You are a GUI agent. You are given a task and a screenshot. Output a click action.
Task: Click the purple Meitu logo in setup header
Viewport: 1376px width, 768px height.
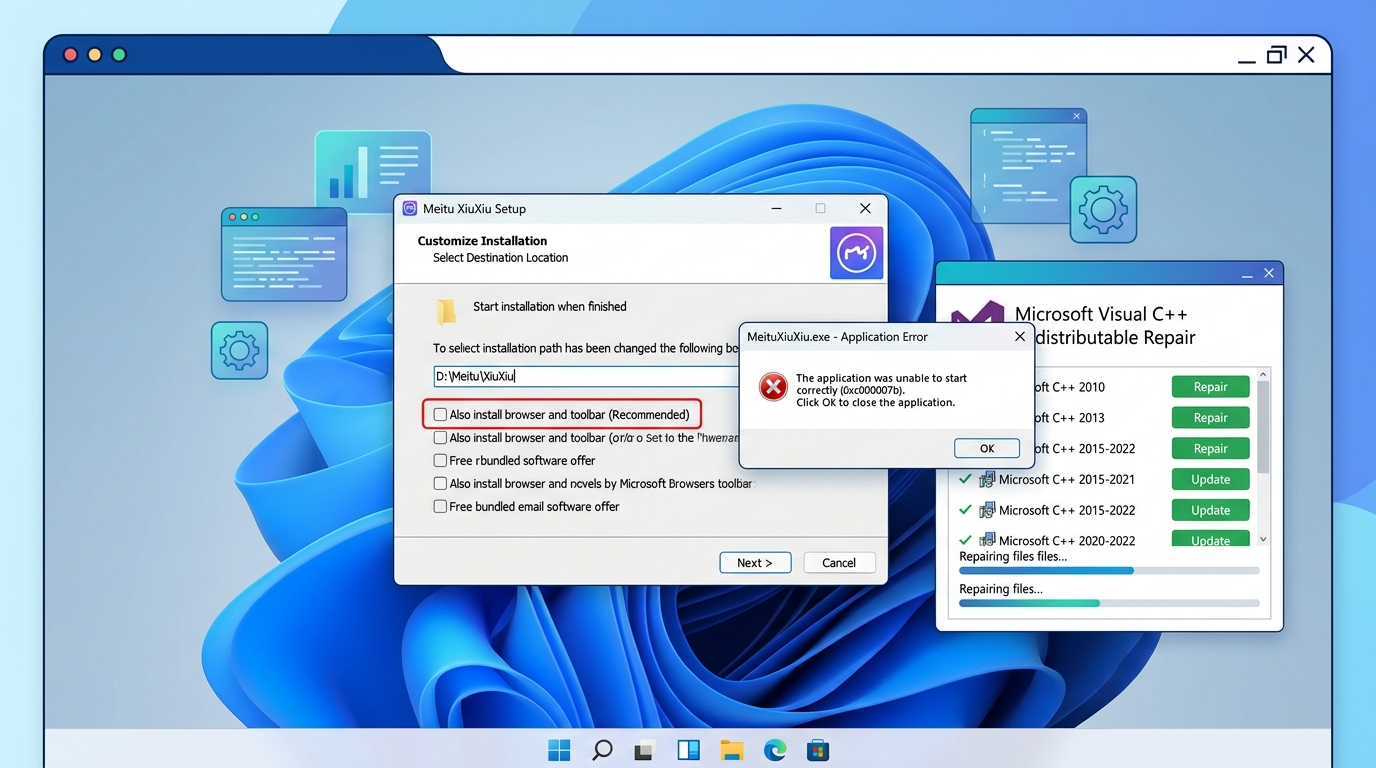[x=856, y=252]
